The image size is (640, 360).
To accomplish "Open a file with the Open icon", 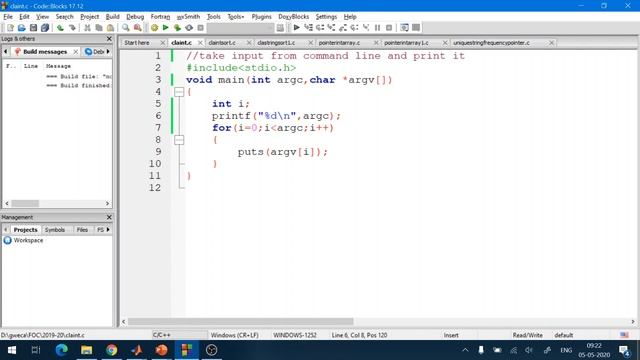I will pyautogui.click(x=22, y=28).
